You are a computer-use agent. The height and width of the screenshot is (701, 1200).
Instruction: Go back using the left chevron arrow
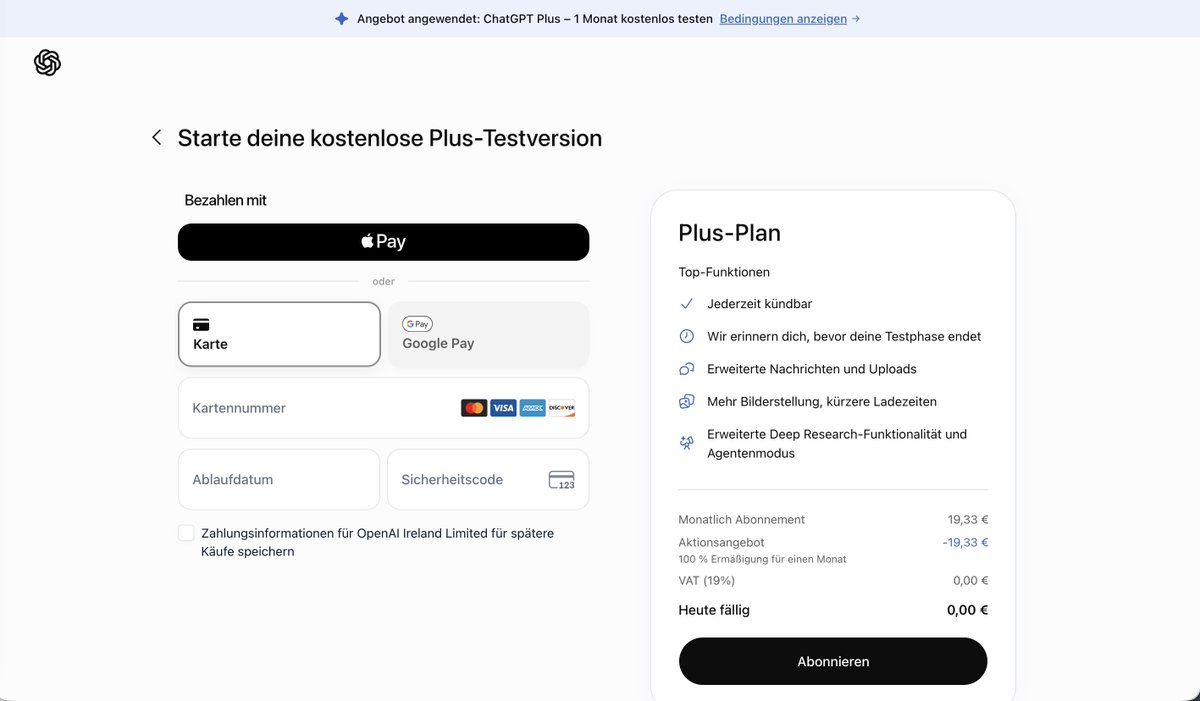(x=156, y=138)
